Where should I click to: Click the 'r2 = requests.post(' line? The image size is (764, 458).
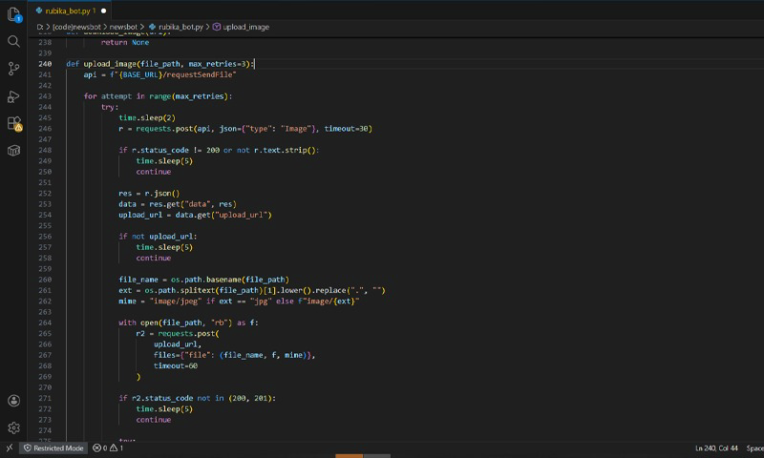[177, 333]
